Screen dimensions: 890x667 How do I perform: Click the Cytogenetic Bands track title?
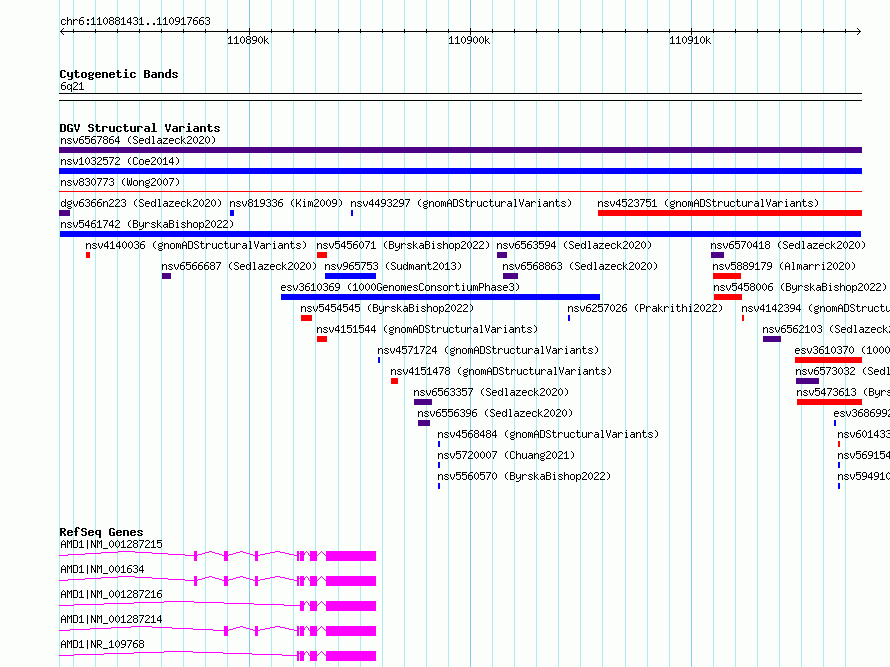[x=119, y=74]
